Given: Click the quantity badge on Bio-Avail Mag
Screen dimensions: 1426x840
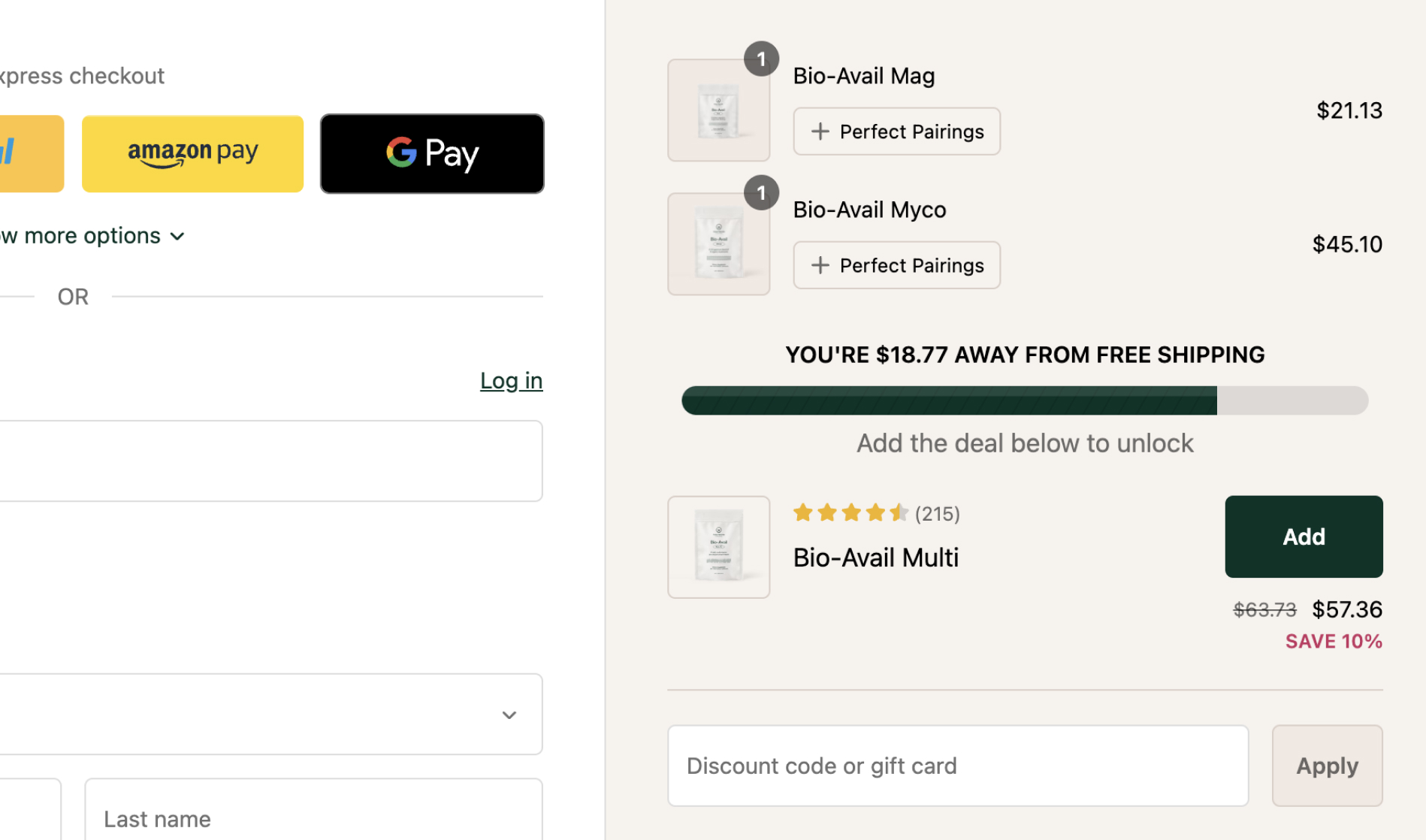Looking at the screenshot, I should pos(761,59).
